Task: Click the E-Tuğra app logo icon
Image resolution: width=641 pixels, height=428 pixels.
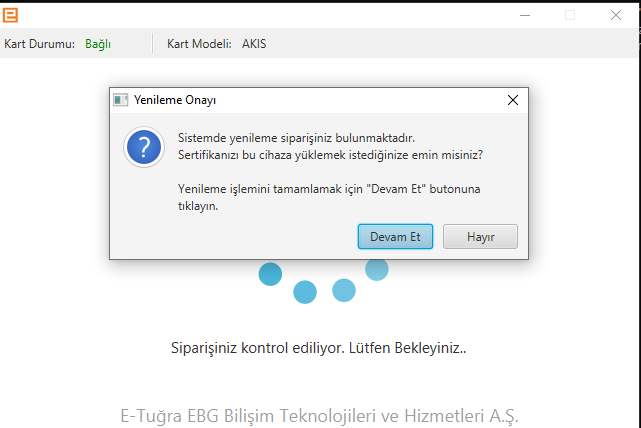Action: coord(11,15)
